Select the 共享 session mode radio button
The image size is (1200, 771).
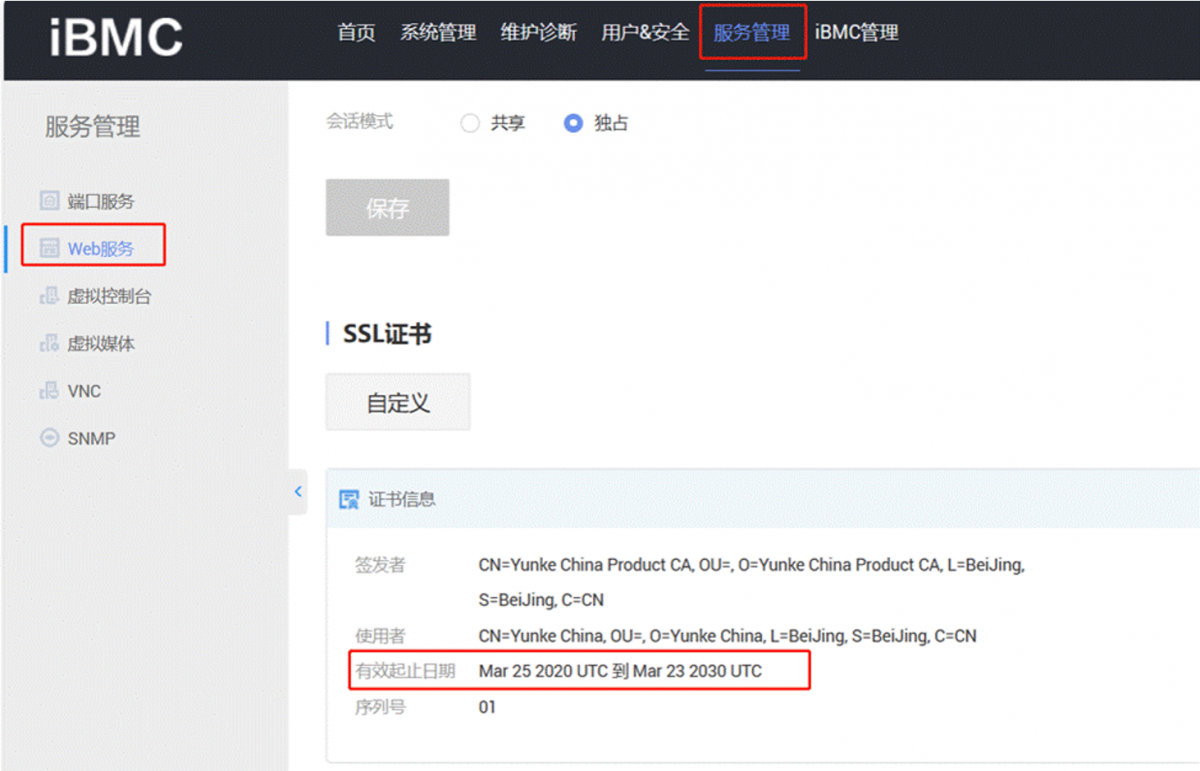[470, 124]
